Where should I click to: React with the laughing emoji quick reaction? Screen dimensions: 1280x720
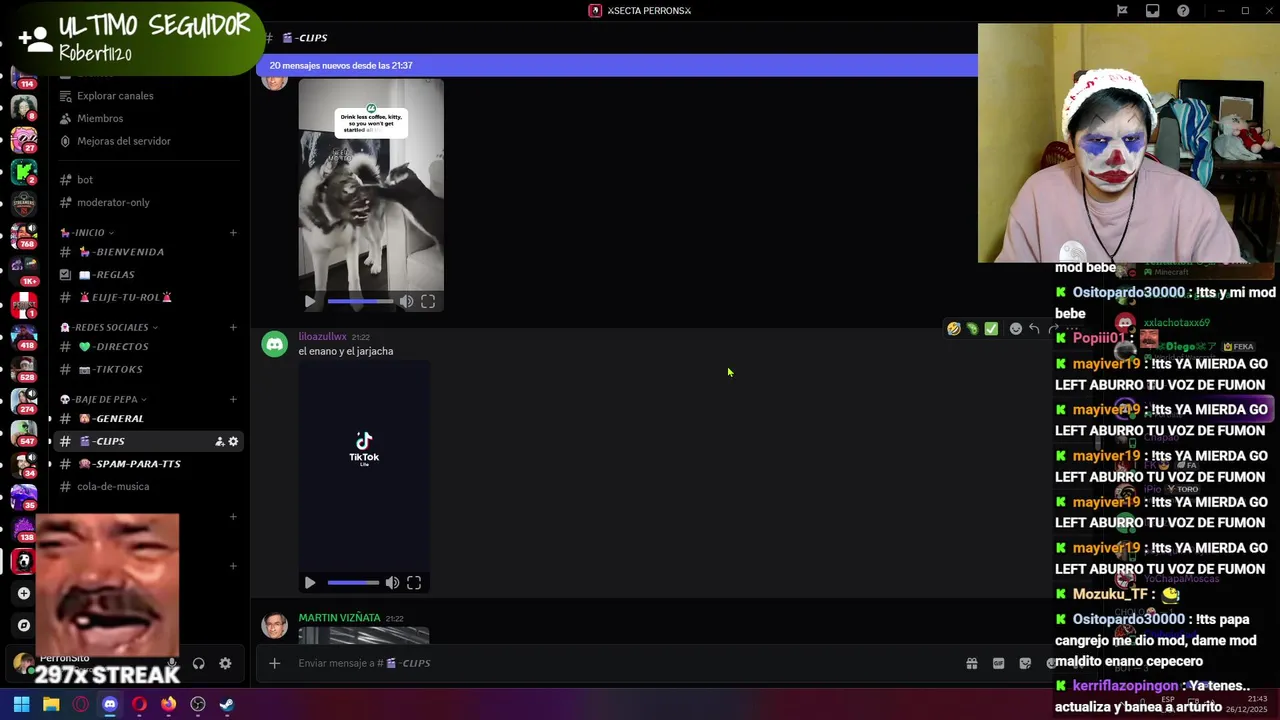[x=954, y=328]
